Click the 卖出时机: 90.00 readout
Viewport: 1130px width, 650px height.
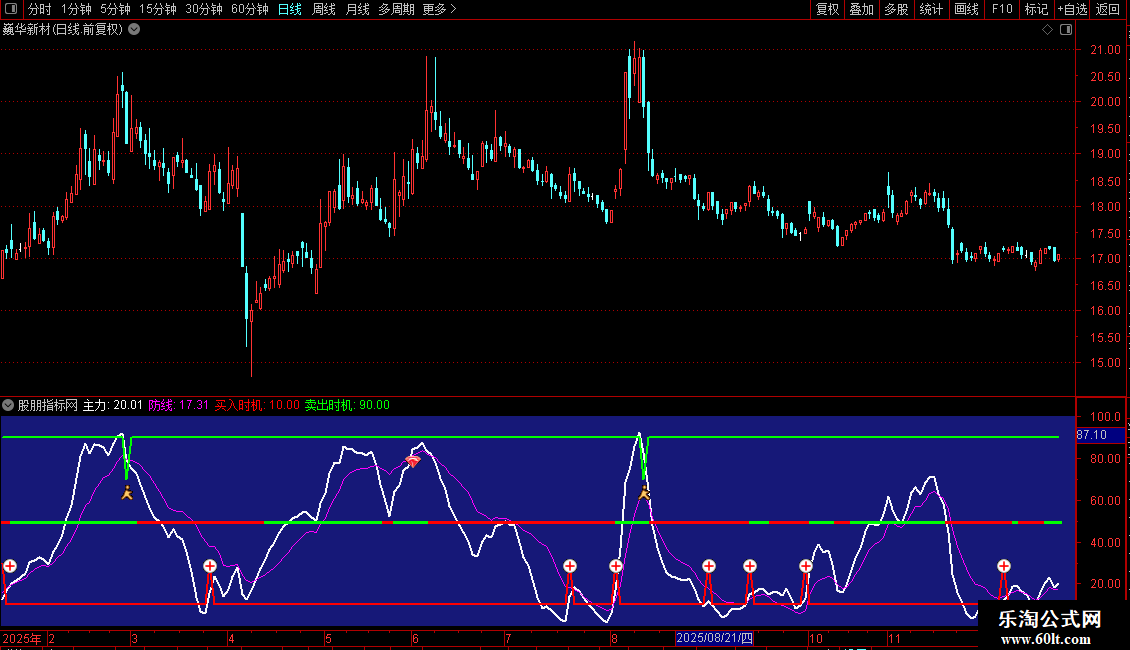pyautogui.click(x=347, y=405)
